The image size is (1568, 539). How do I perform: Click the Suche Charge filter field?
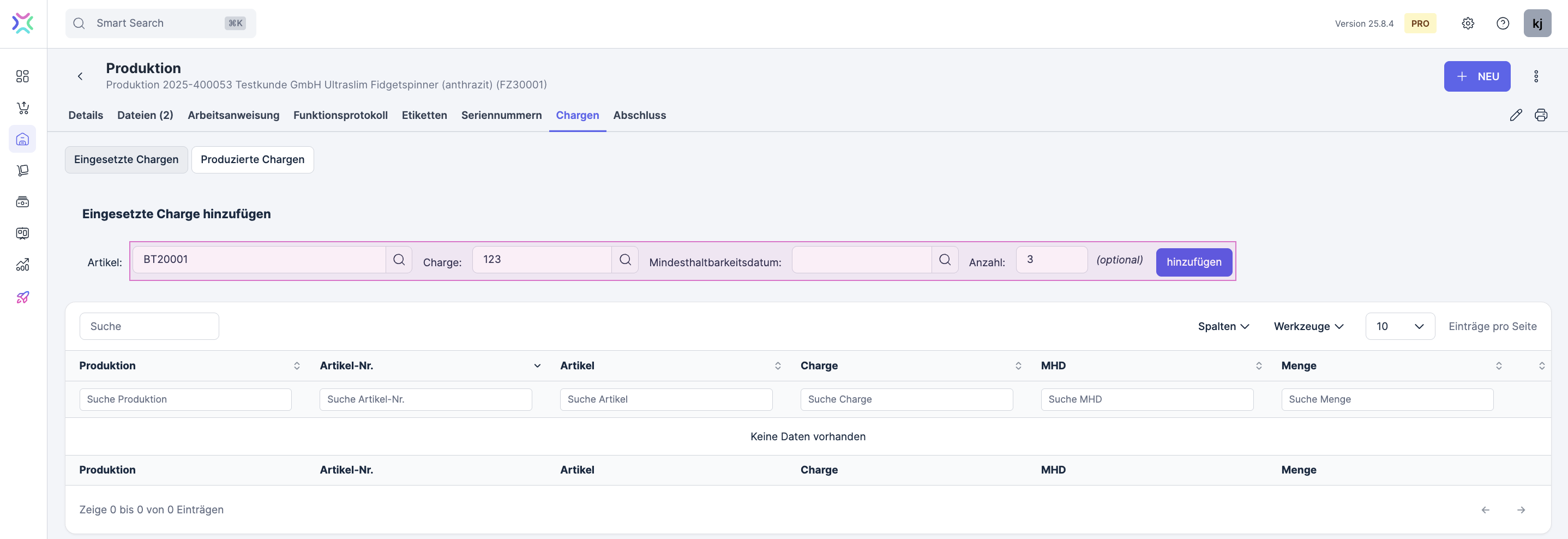(906, 399)
